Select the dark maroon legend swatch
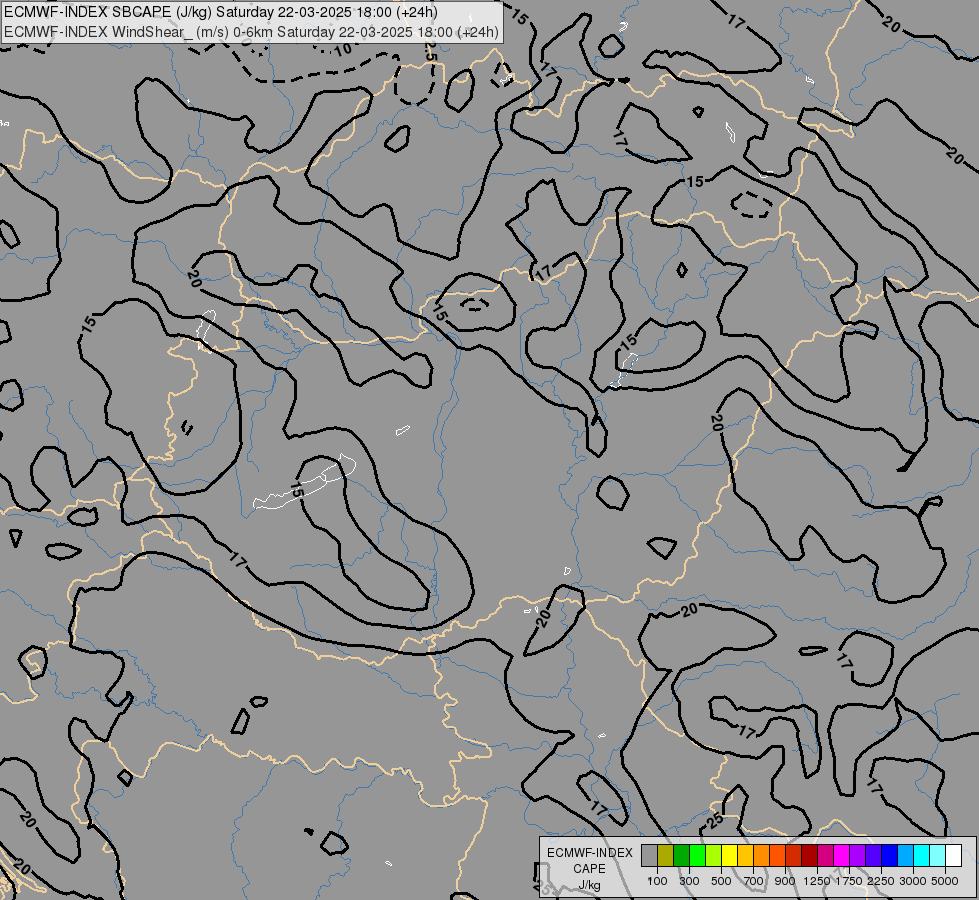Screen dimensions: 979x900 [810, 856]
